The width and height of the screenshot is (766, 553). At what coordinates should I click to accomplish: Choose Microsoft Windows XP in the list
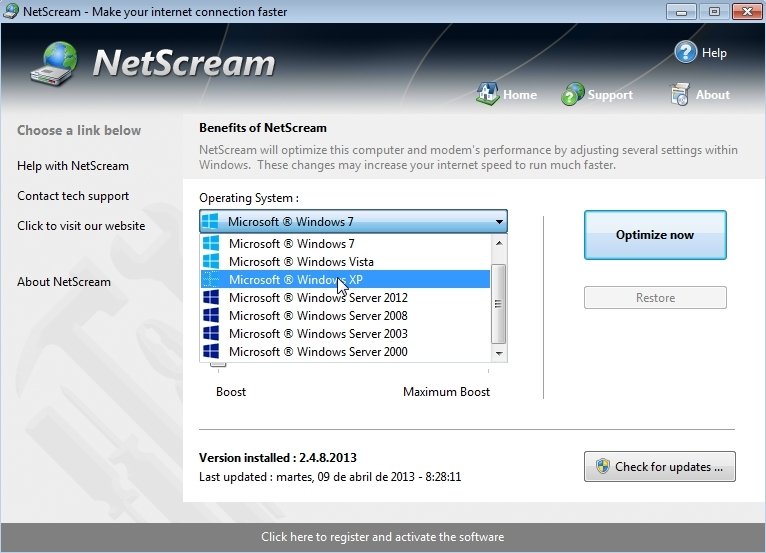(345, 279)
